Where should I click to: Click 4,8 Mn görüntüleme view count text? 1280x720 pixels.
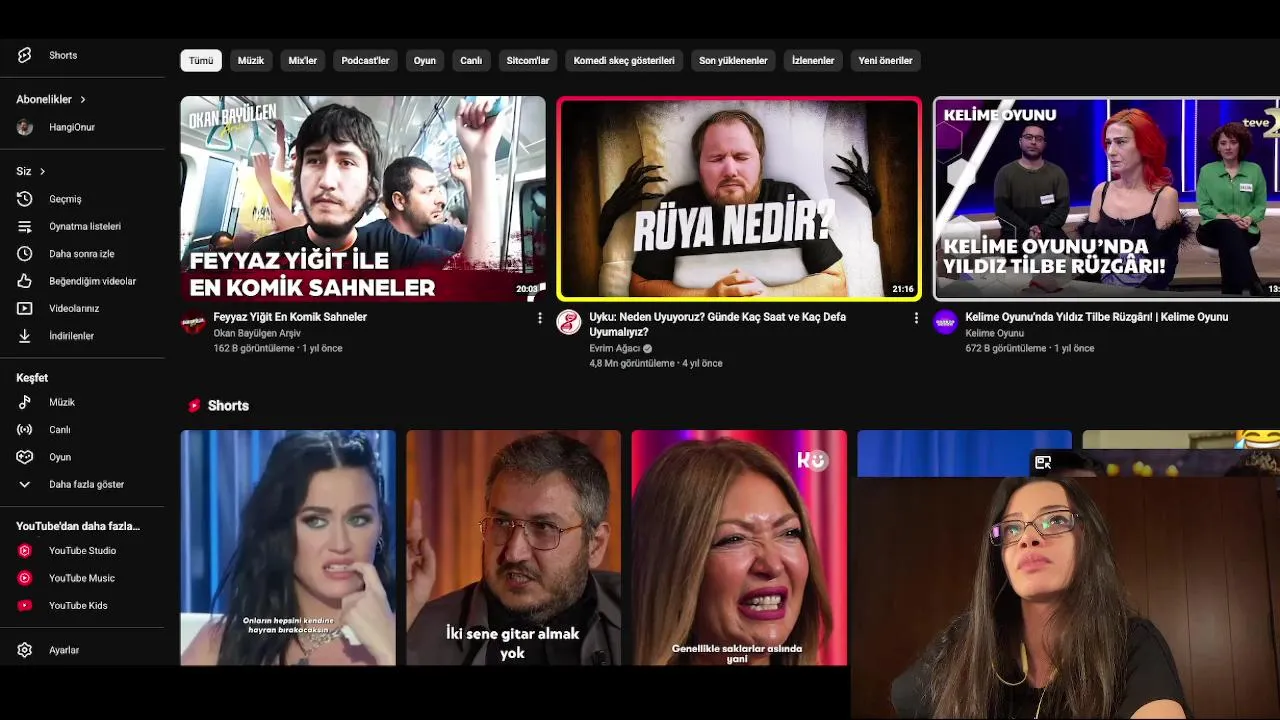coord(632,363)
